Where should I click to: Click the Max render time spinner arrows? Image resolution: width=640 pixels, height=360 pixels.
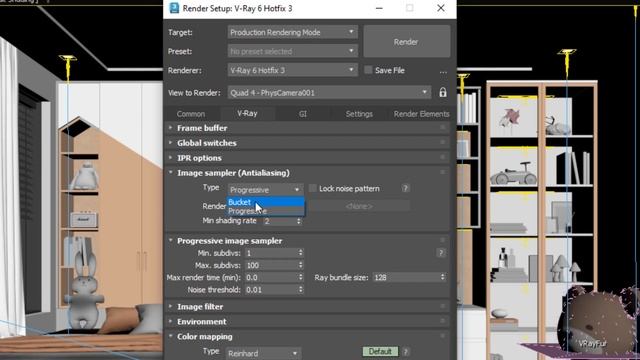pyautogui.click(x=301, y=278)
